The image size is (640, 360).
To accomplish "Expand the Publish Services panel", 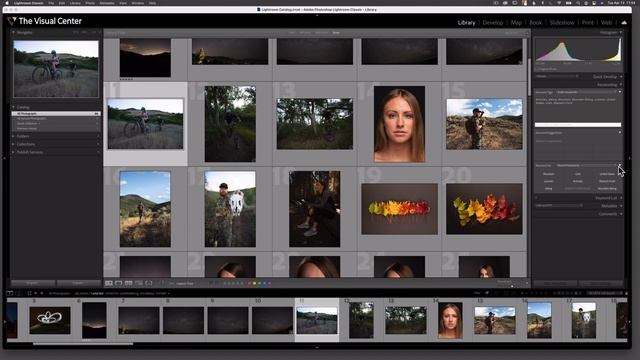I will pos(13,152).
